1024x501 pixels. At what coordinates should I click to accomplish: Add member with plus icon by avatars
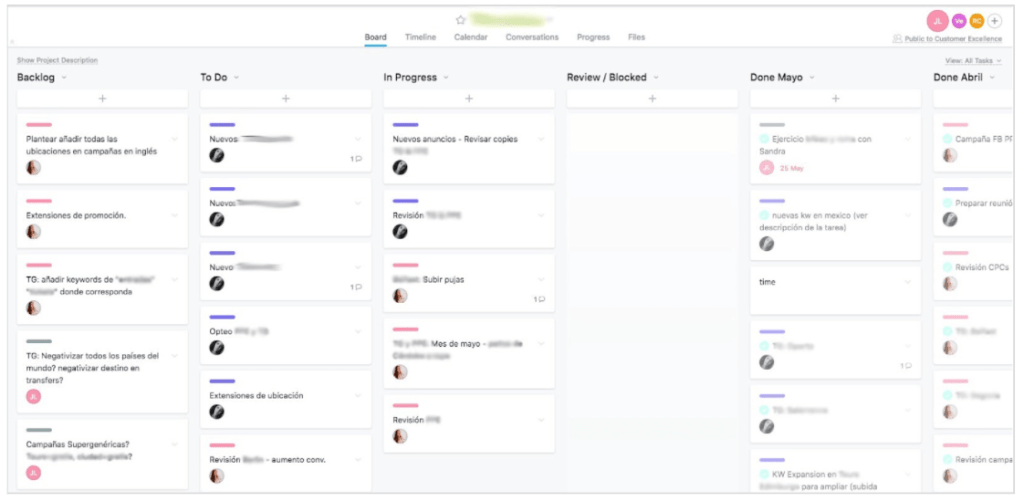coord(994,21)
